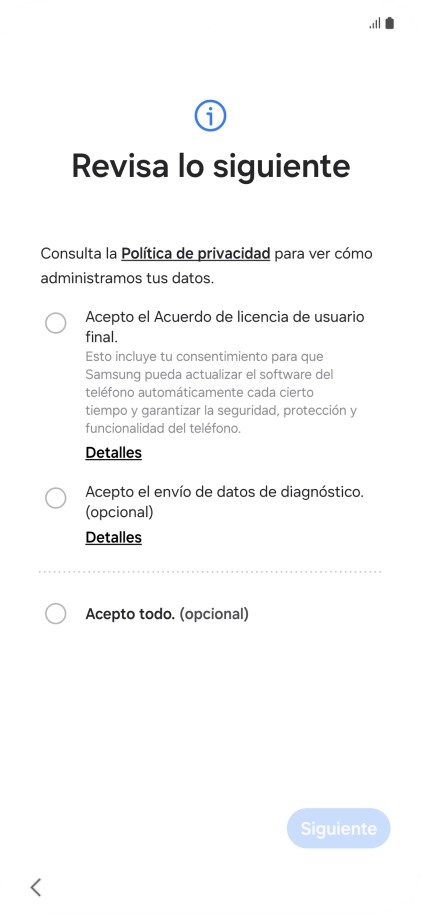Go back using the back arrow
The width and height of the screenshot is (421, 914).
click(x=36, y=887)
